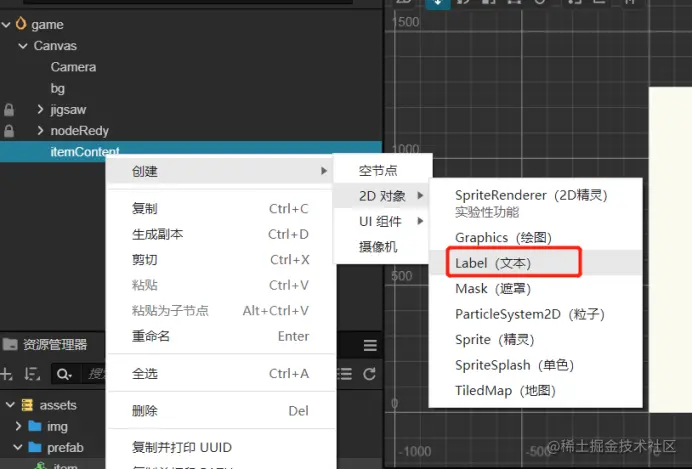This screenshot has height=470, width=692.
Task: Select the itemContent node
Action: 191,151
